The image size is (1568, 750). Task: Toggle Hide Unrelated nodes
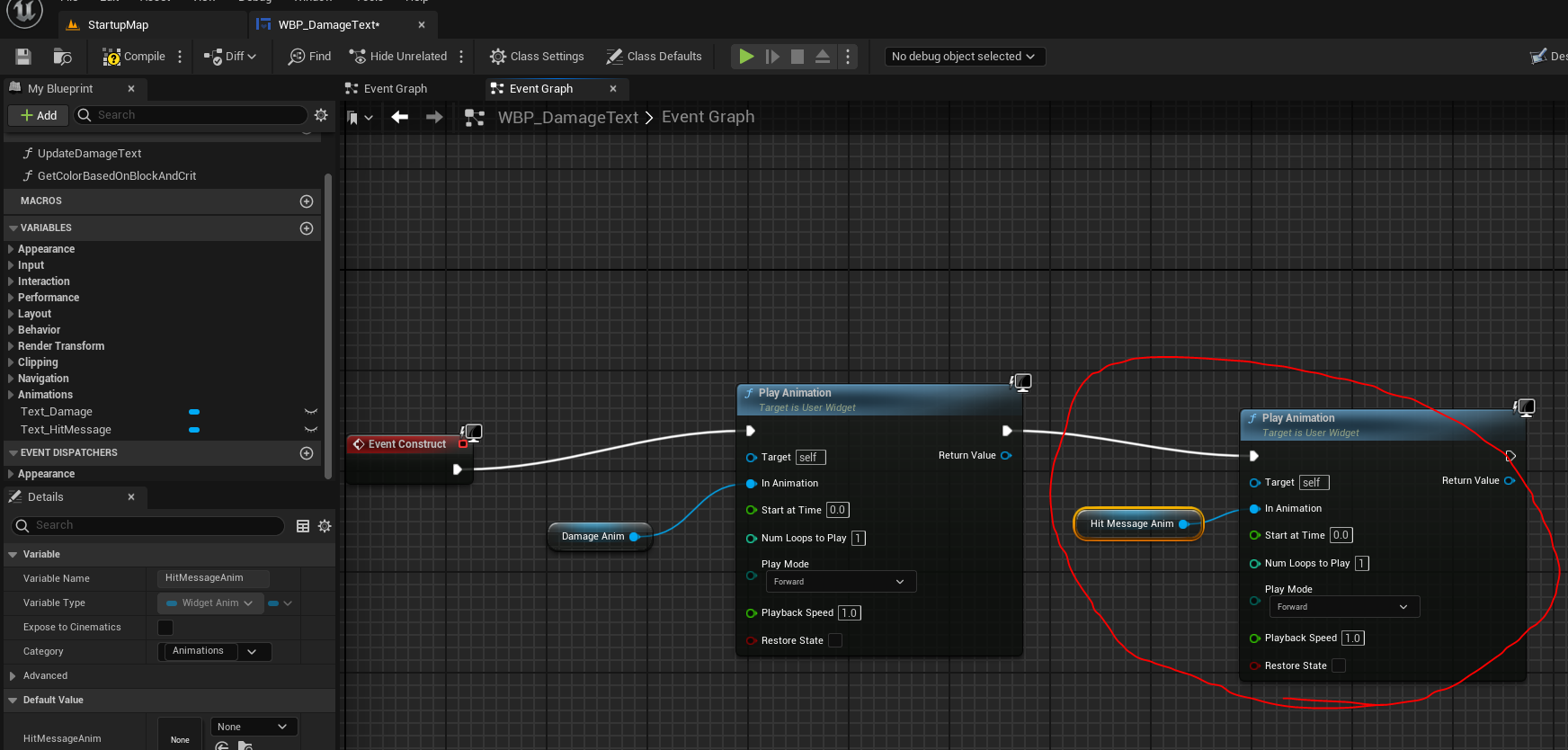[x=398, y=57]
